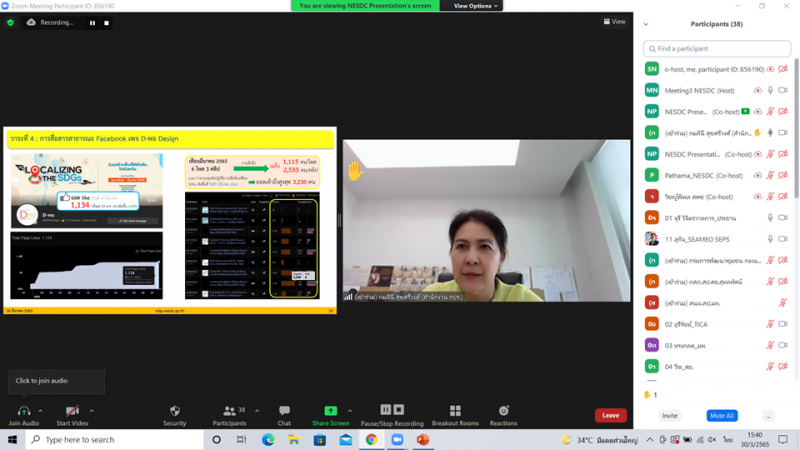Open Task View on the taskbar
800x450 pixels.
241,439
